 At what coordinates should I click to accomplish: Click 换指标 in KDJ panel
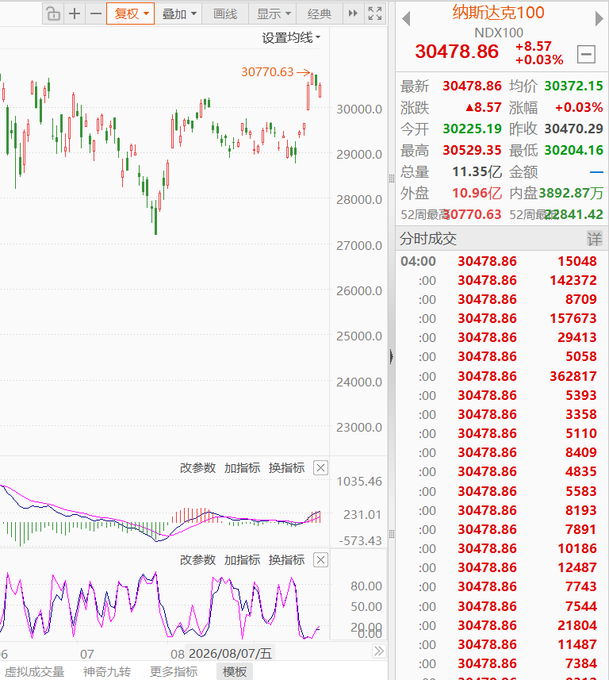point(287,560)
